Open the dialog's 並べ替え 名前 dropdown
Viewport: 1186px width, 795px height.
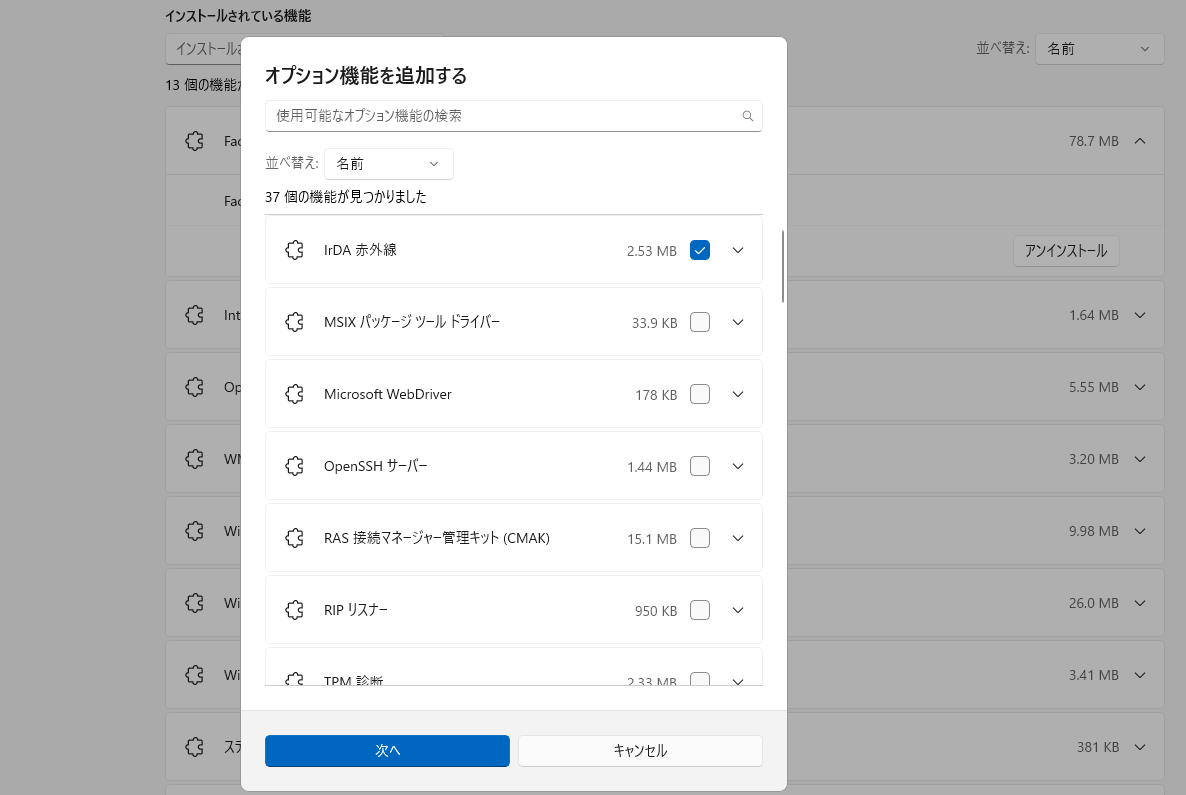click(x=389, y=163)
